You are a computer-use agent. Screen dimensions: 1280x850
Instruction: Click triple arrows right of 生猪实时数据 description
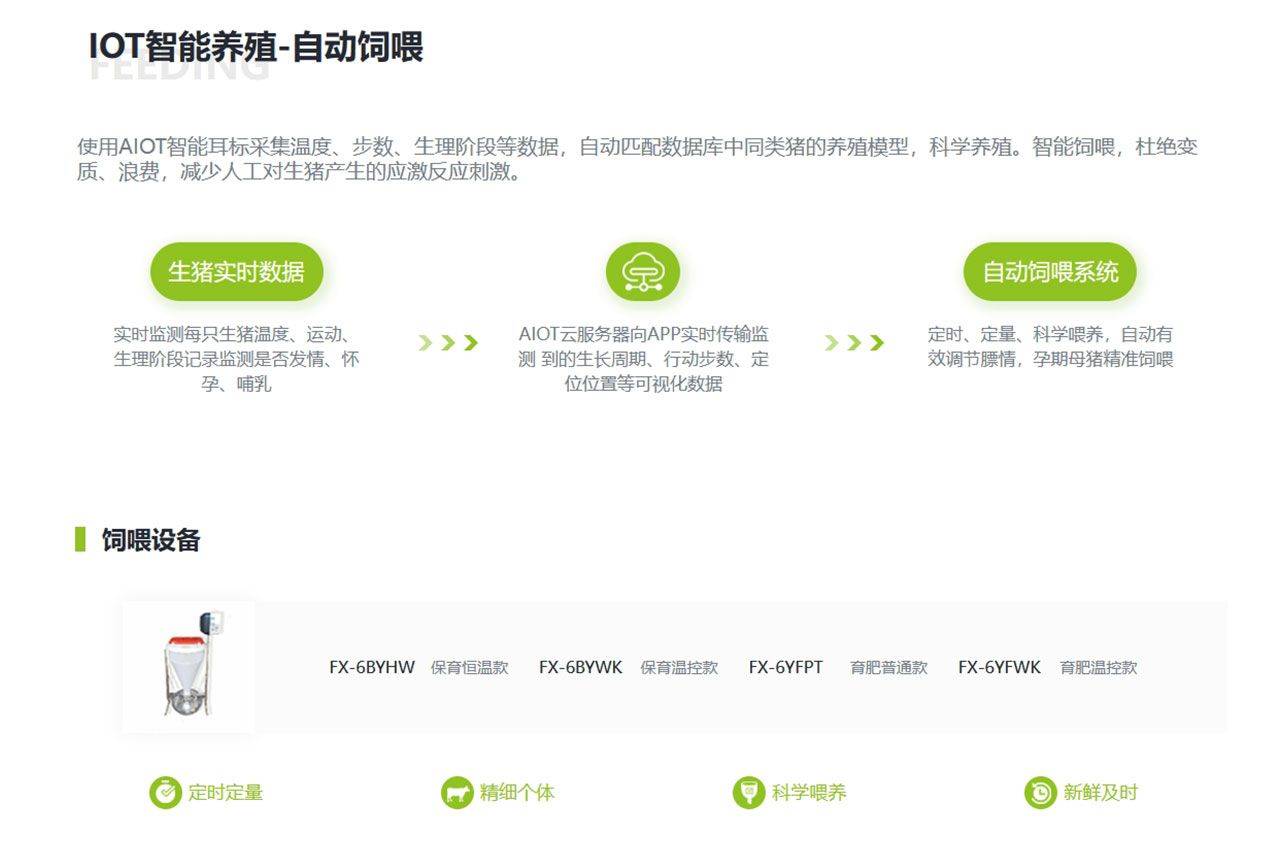coord(448,343)
